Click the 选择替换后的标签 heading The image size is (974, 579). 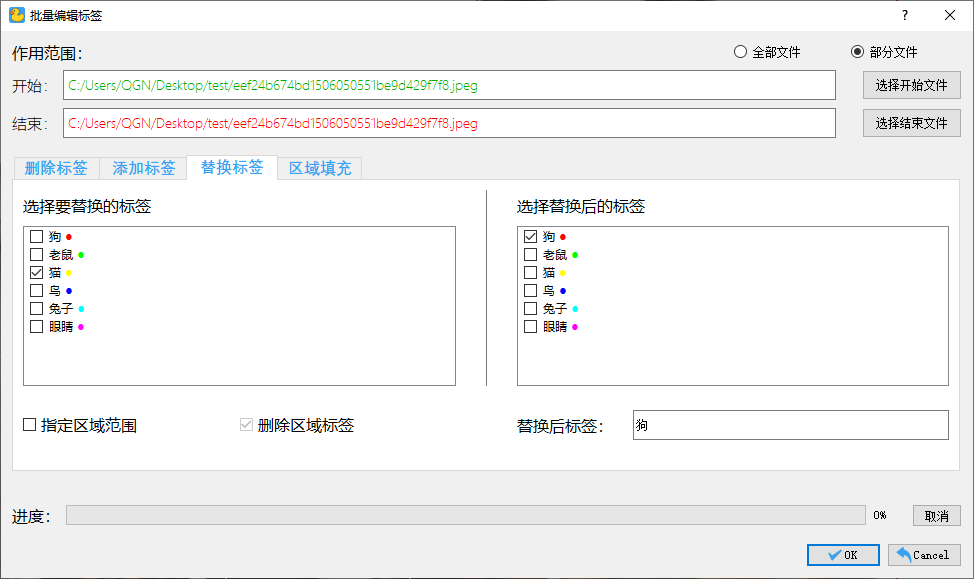coord(581,206)
